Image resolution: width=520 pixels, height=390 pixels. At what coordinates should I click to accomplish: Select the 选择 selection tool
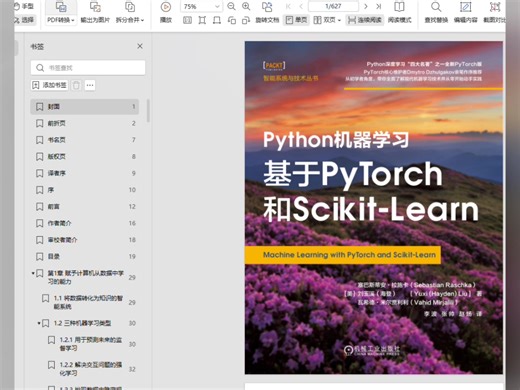pos(24,20)
